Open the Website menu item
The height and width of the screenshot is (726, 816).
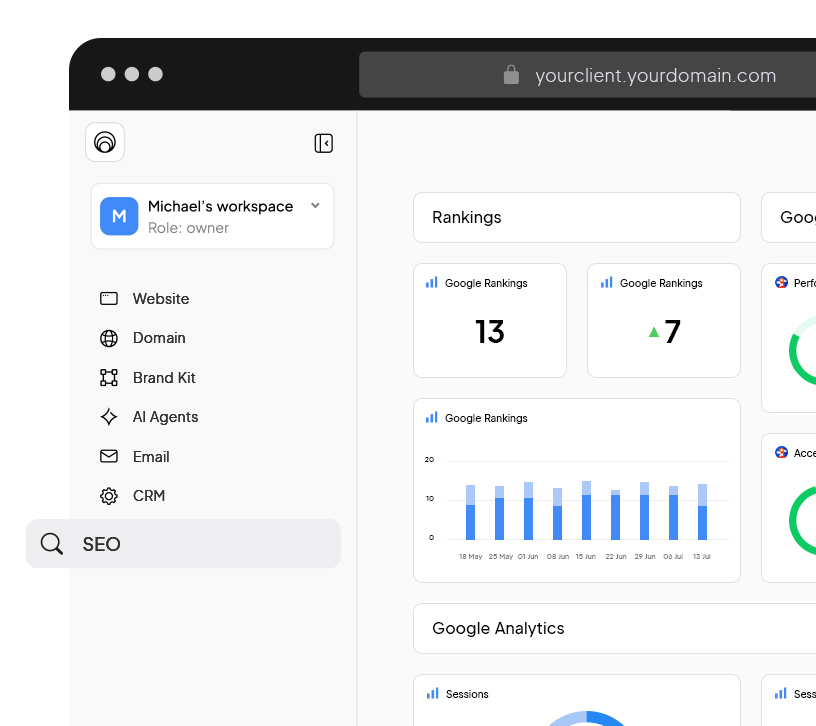click(x=160, y=299)
